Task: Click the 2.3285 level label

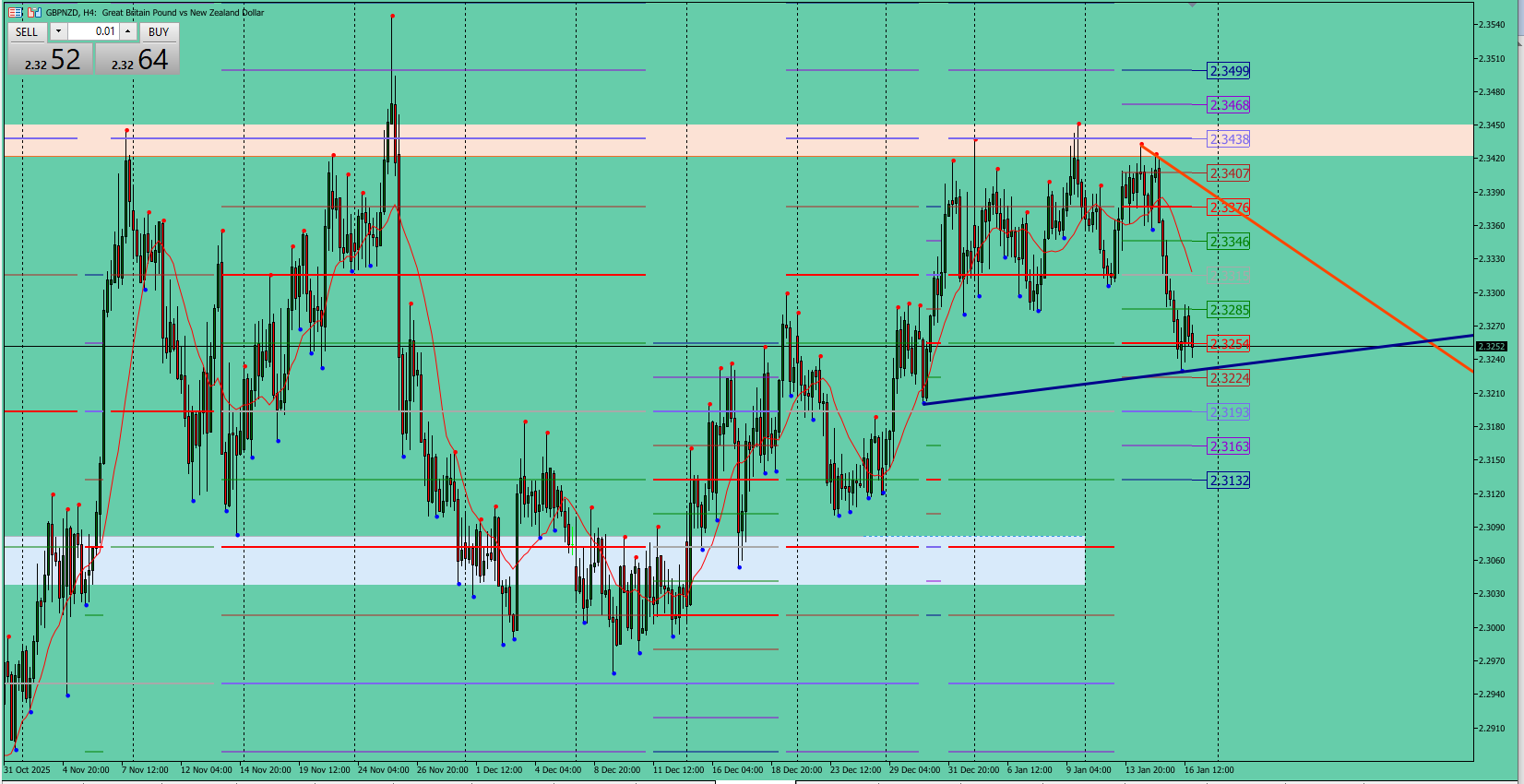Action: (1229, 310)
